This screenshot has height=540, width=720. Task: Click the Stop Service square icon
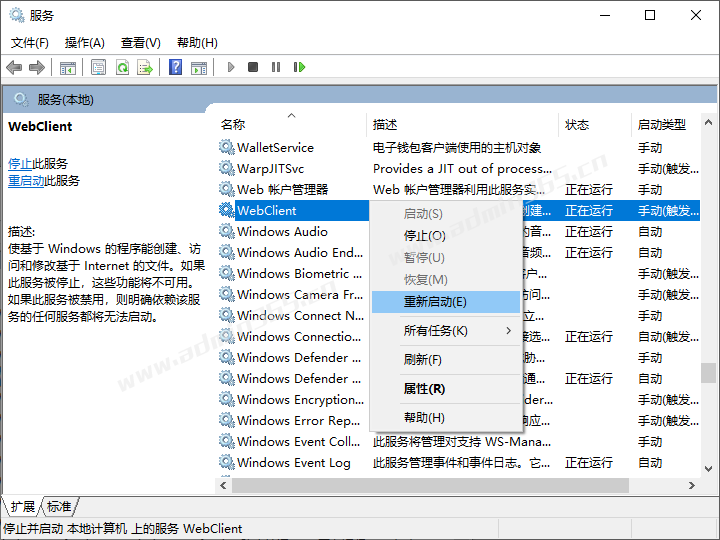(253, 68)
